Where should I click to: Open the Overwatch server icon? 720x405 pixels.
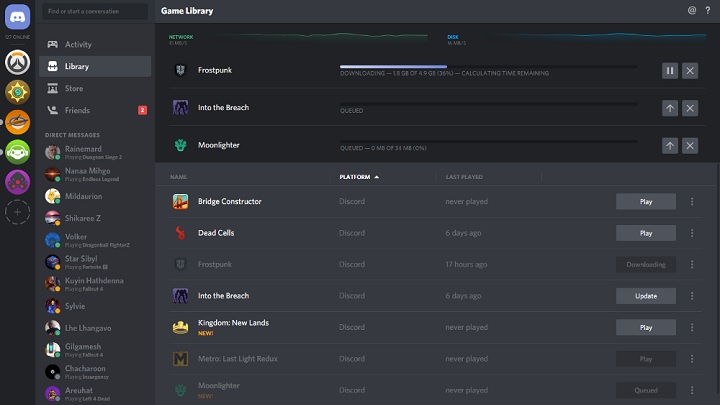[17, 62]
